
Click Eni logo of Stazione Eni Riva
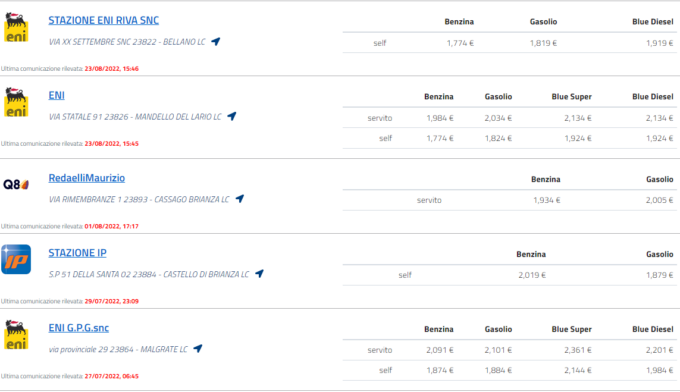click(x=16, y=28)
